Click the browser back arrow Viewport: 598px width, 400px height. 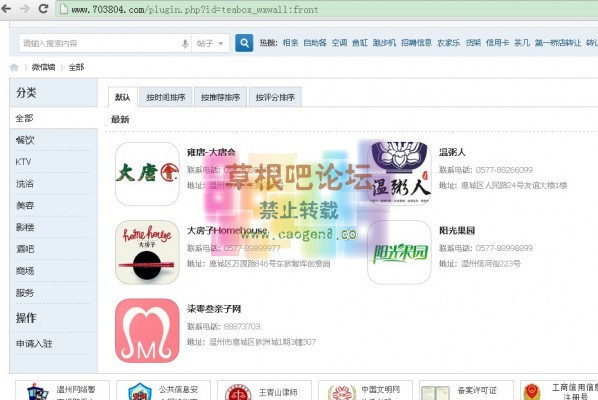click(6, 8)
